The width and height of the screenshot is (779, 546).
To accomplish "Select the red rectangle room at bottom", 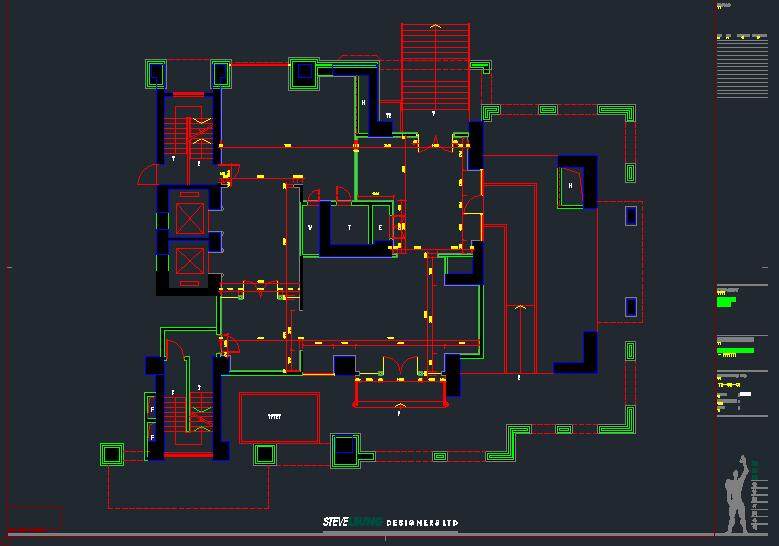I will [279, 417].
